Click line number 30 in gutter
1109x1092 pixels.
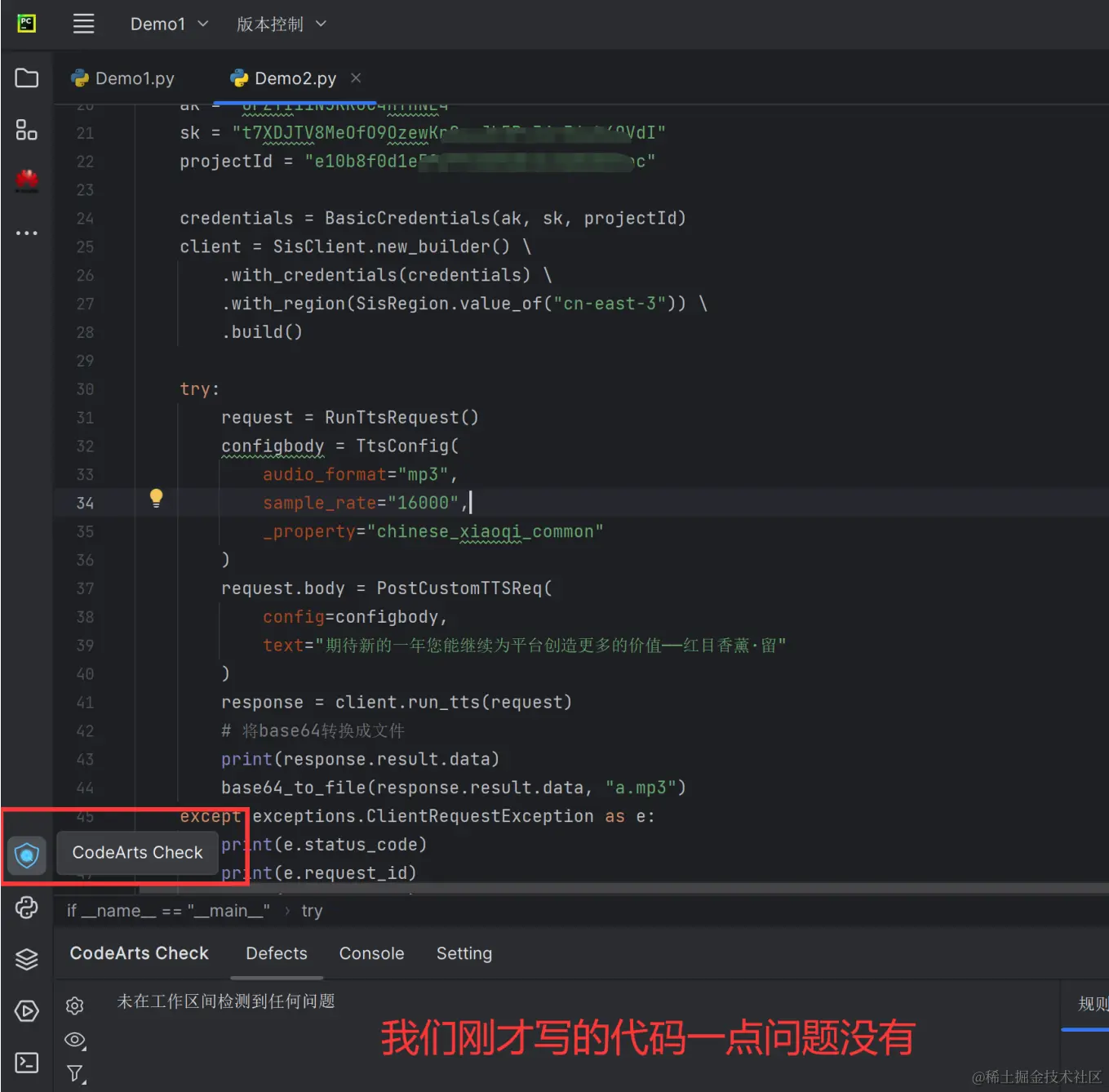pyautogui.click(x=85, y=389)
